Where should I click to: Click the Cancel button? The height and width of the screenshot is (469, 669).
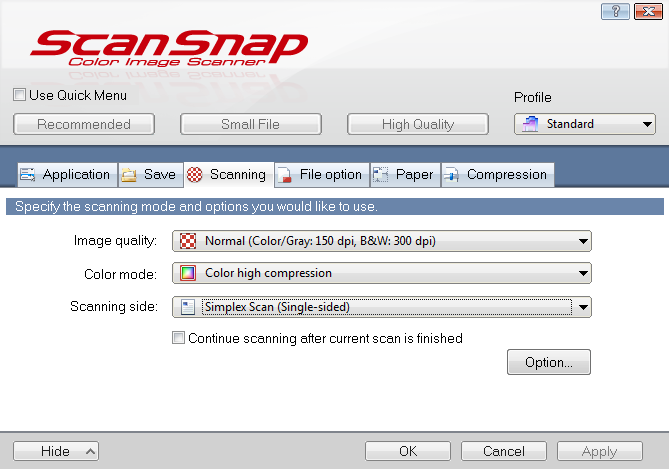click(504, 451)
